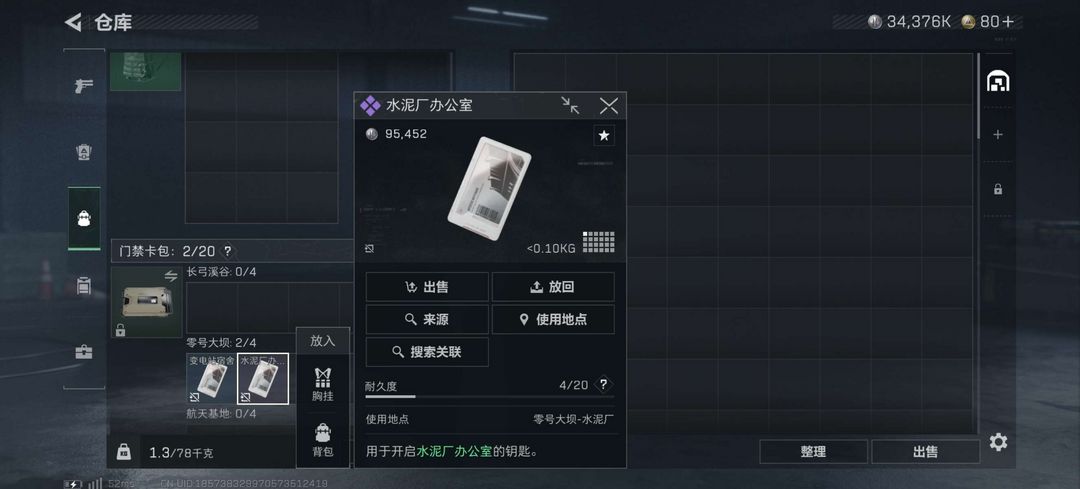The height and width of the screenshot is (489, 1080).
Task: Select the 变电站宿舍 key card thumbnail
Action: 211,378
